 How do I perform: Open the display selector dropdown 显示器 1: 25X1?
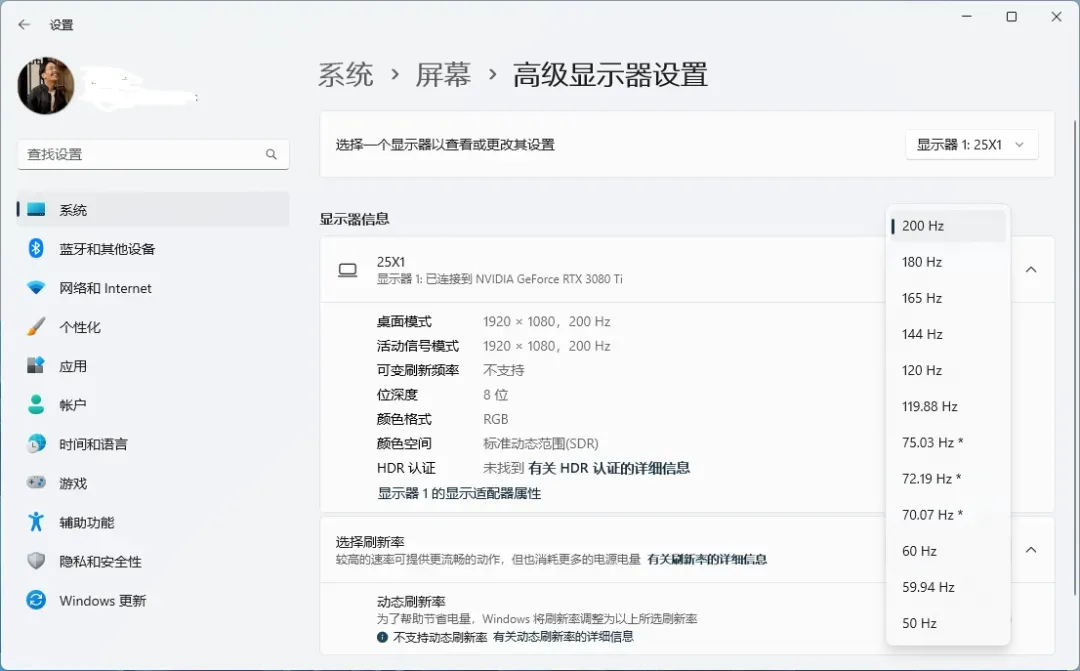click(x=971, y=145)
